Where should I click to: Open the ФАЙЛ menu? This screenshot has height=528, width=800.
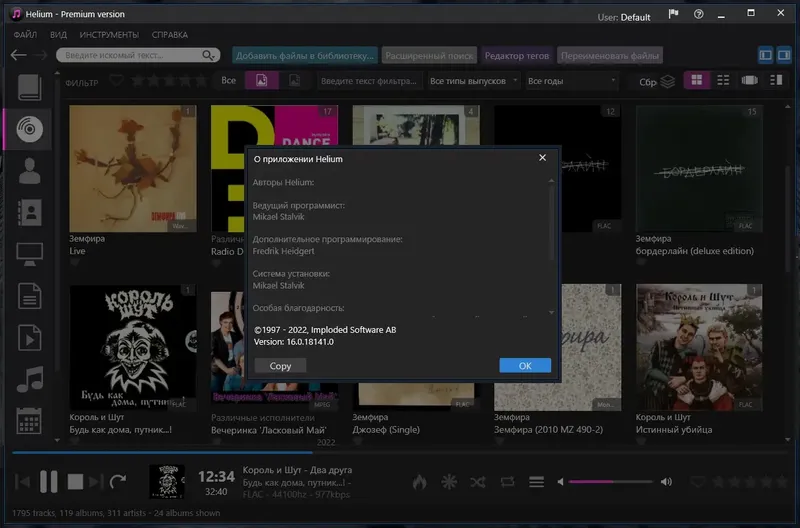pos(25,35)
